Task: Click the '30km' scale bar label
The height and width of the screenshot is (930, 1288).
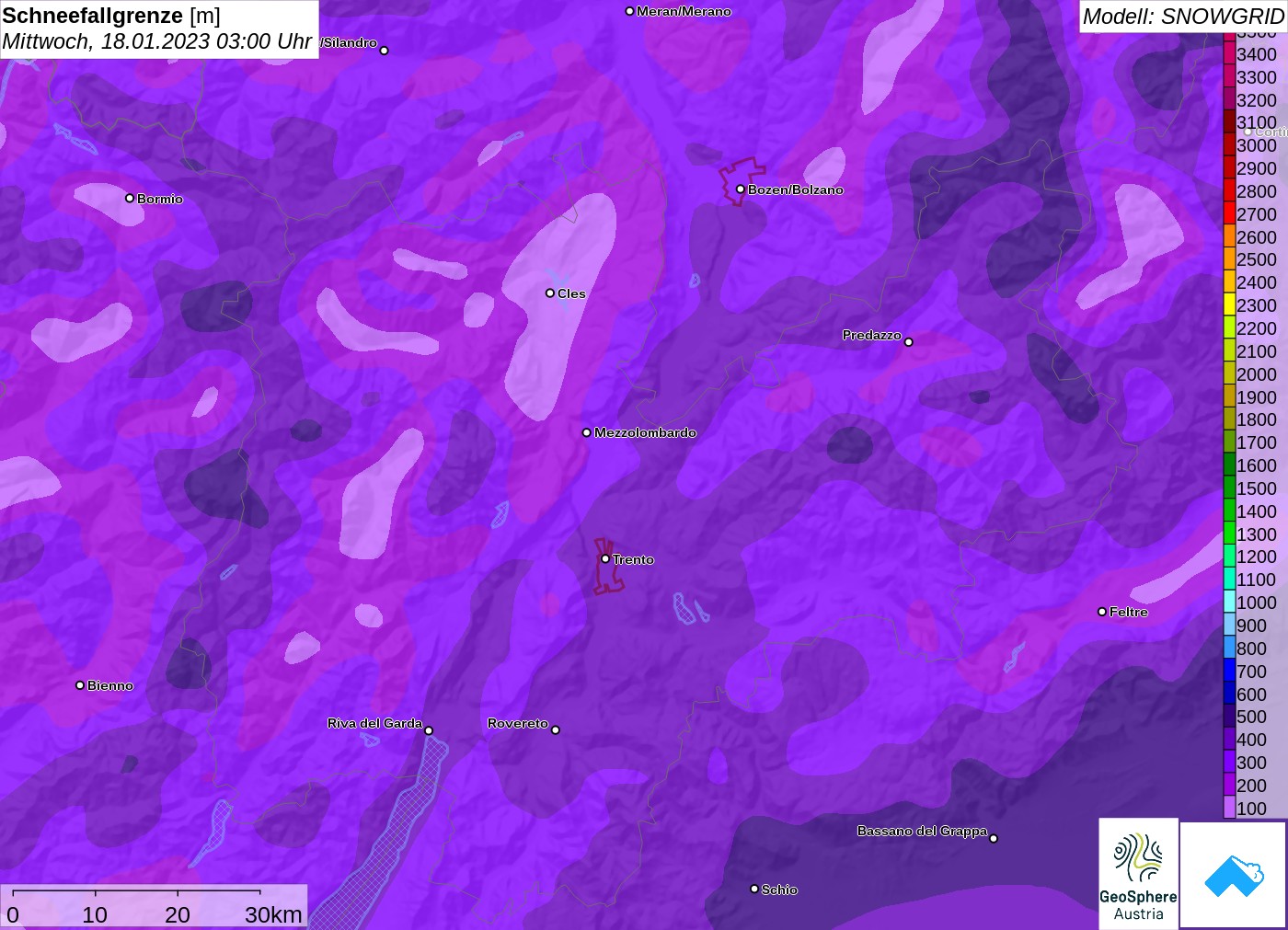Action: (273, 914)
